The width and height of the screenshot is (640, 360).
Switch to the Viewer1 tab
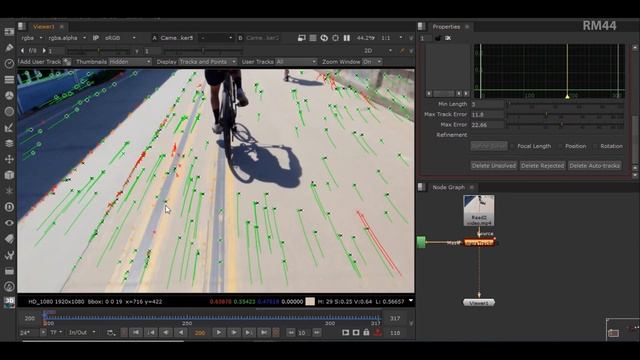43,27
